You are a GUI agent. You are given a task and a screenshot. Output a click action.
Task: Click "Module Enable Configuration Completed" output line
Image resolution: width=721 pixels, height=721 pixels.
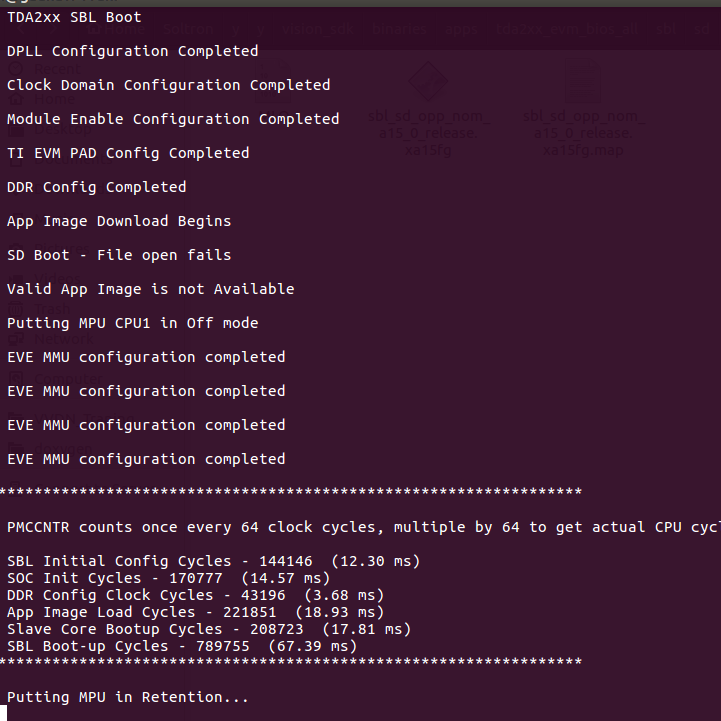(173, 119)
